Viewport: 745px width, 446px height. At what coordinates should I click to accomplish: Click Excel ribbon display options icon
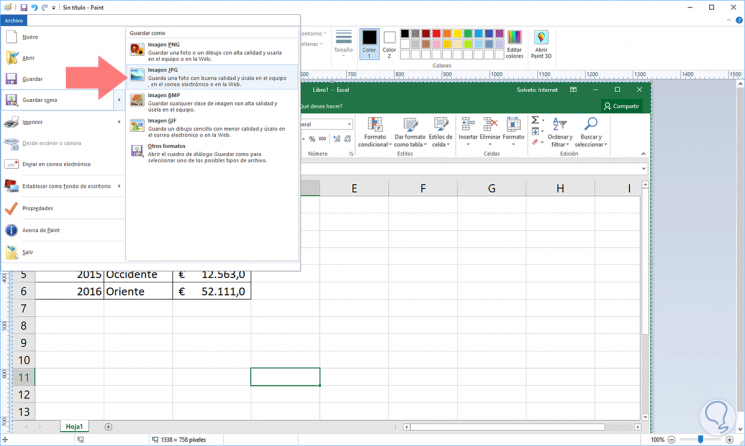[573, 89]
